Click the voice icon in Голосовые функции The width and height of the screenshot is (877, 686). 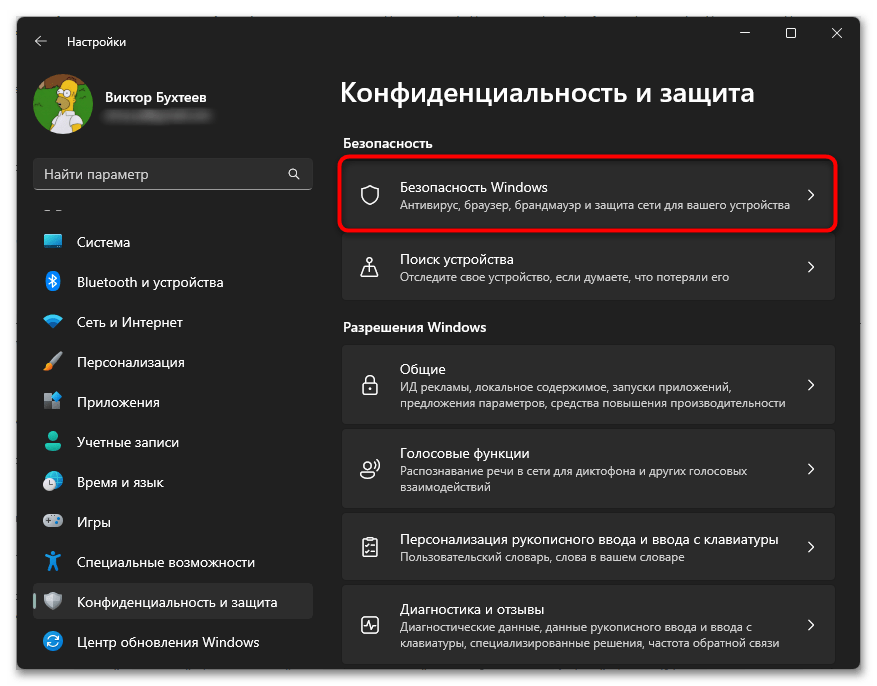(x=370, y=469)
